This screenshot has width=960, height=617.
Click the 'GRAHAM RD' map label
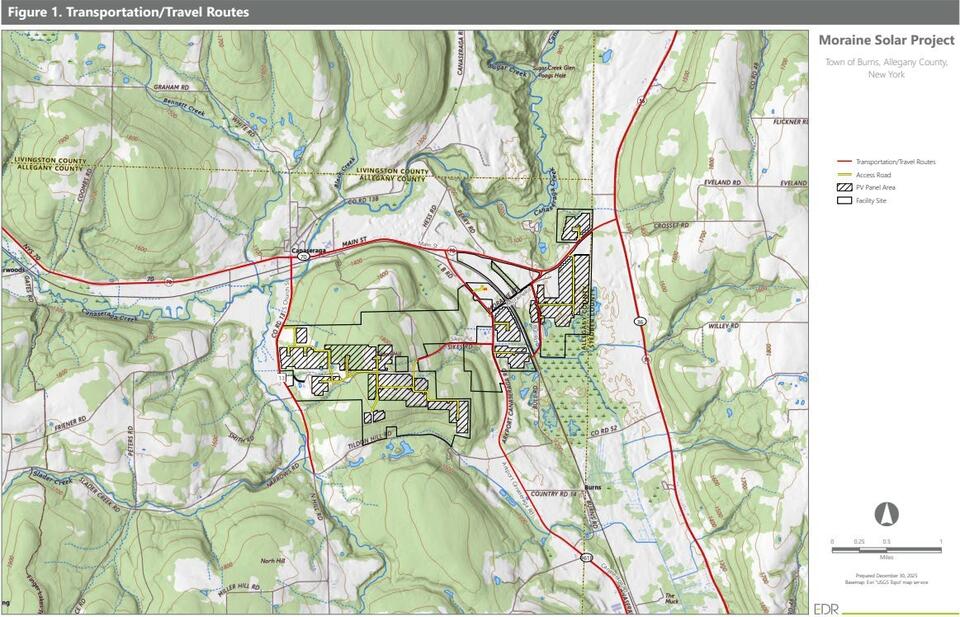[171, 88]
